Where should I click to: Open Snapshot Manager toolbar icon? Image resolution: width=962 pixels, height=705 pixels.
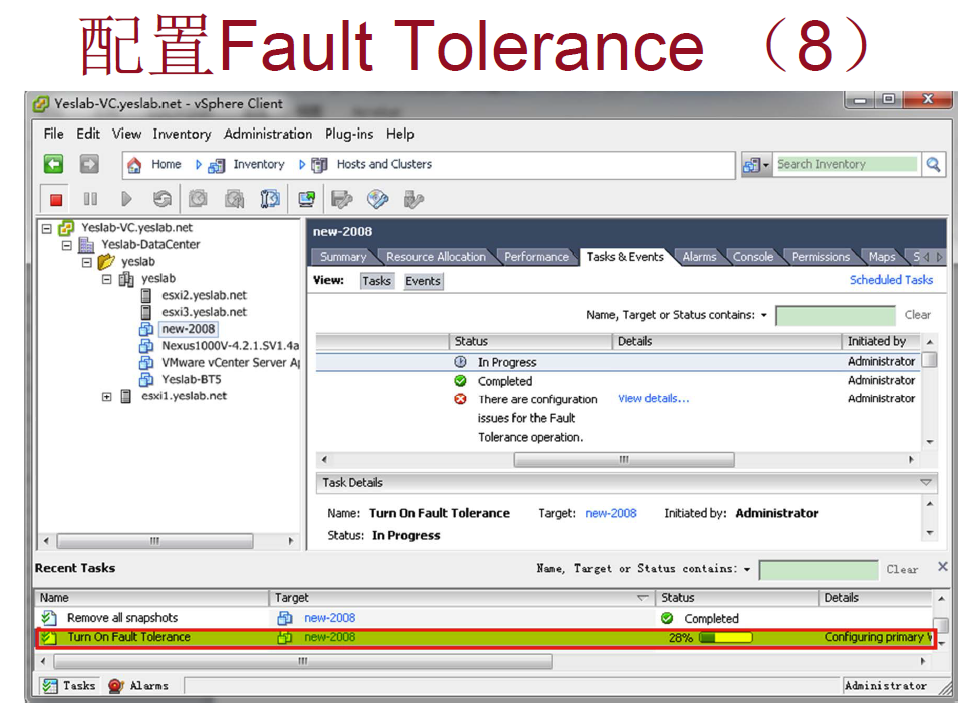(x=270, y=199)
